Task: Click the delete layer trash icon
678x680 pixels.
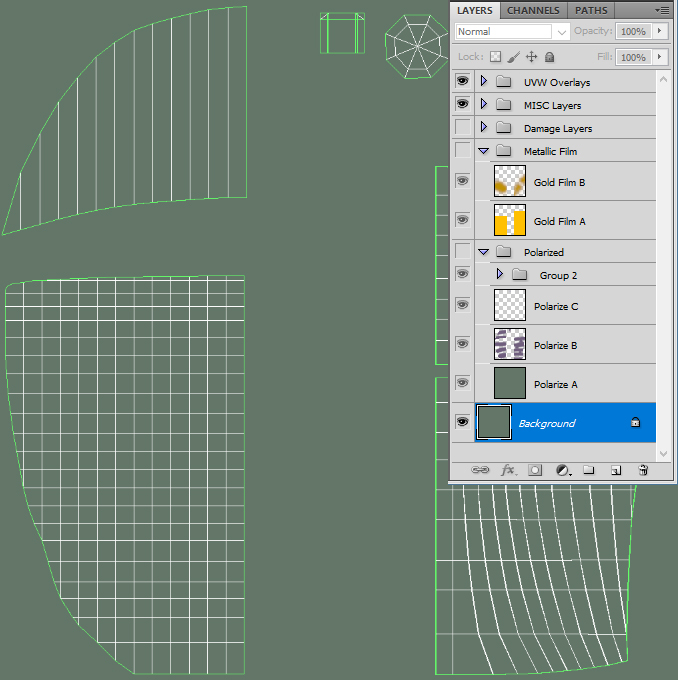Action: [643, 470]
